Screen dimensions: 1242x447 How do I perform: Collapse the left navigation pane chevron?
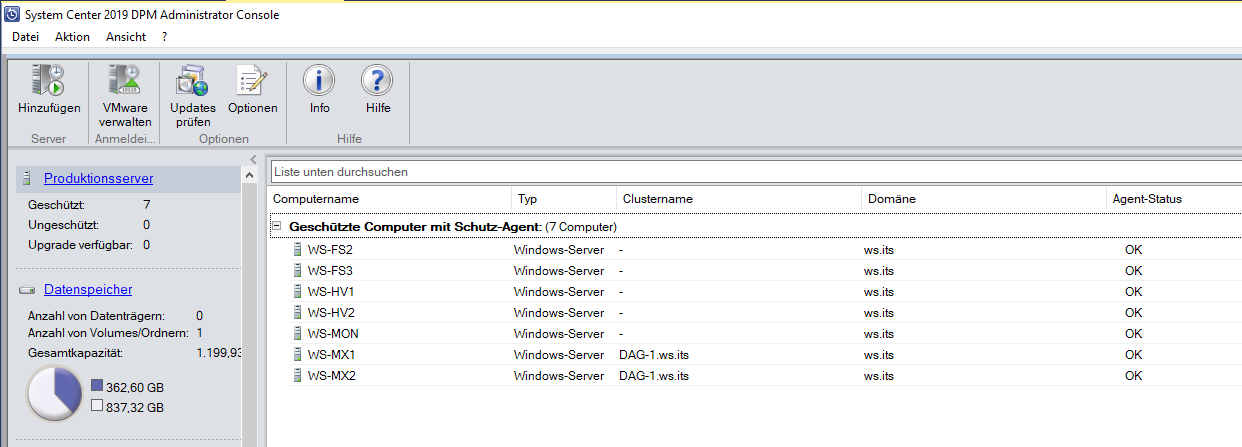point(254,160)
